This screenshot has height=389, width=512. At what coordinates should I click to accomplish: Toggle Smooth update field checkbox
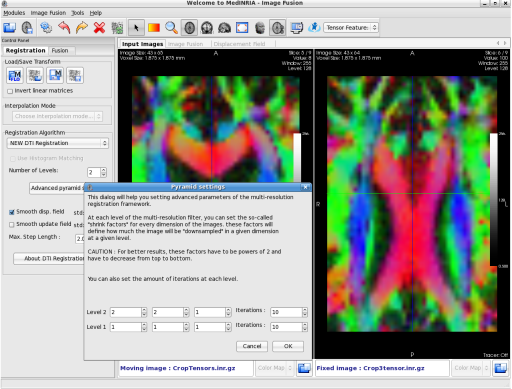coord(12,225)
